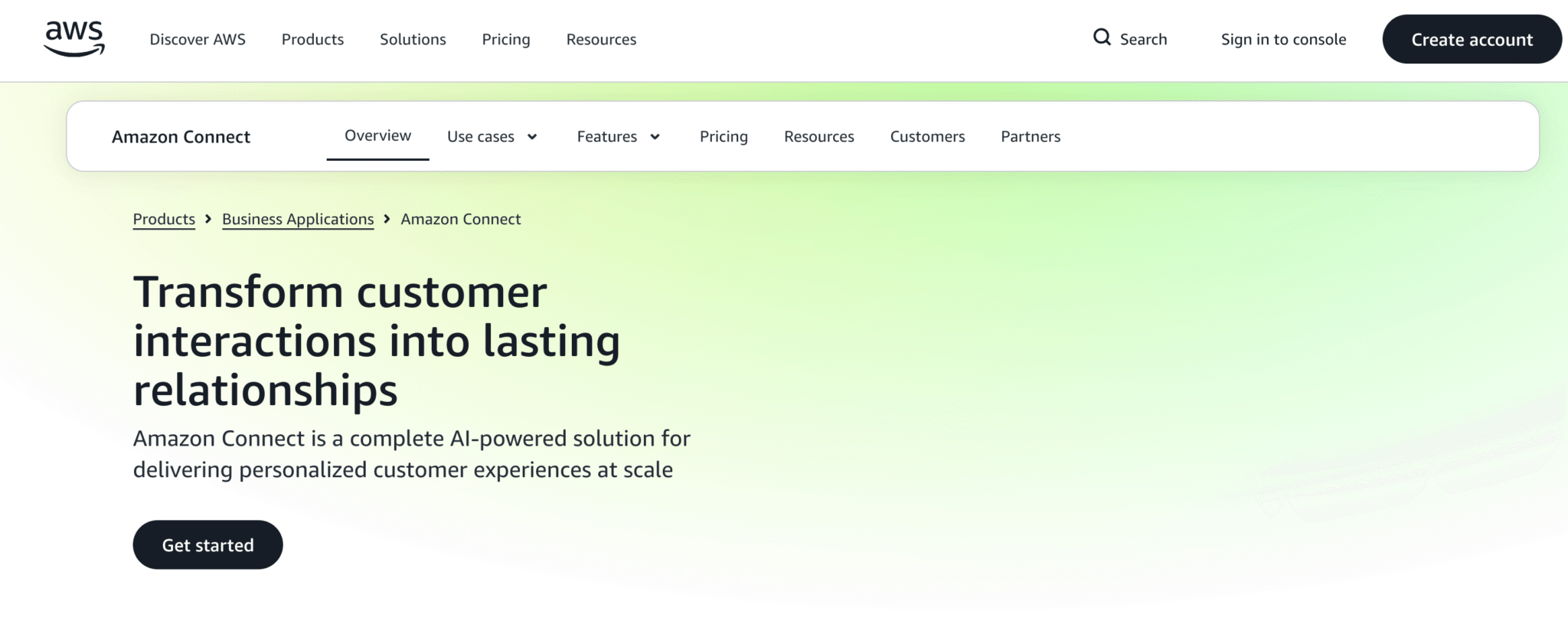
Task: Expand the Features dropdown
Action: pos(617,136)
